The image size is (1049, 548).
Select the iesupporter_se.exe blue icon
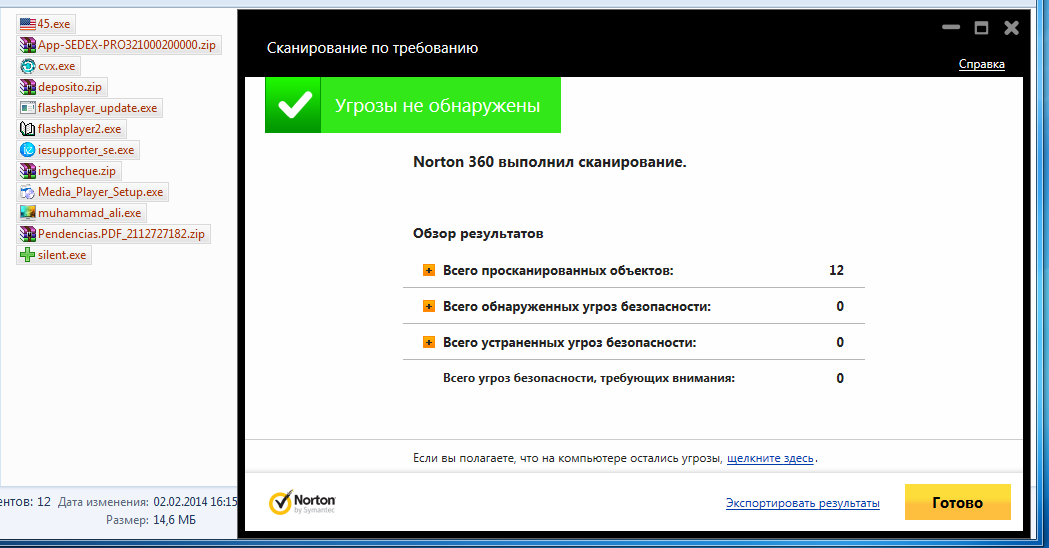click(27, 150)
